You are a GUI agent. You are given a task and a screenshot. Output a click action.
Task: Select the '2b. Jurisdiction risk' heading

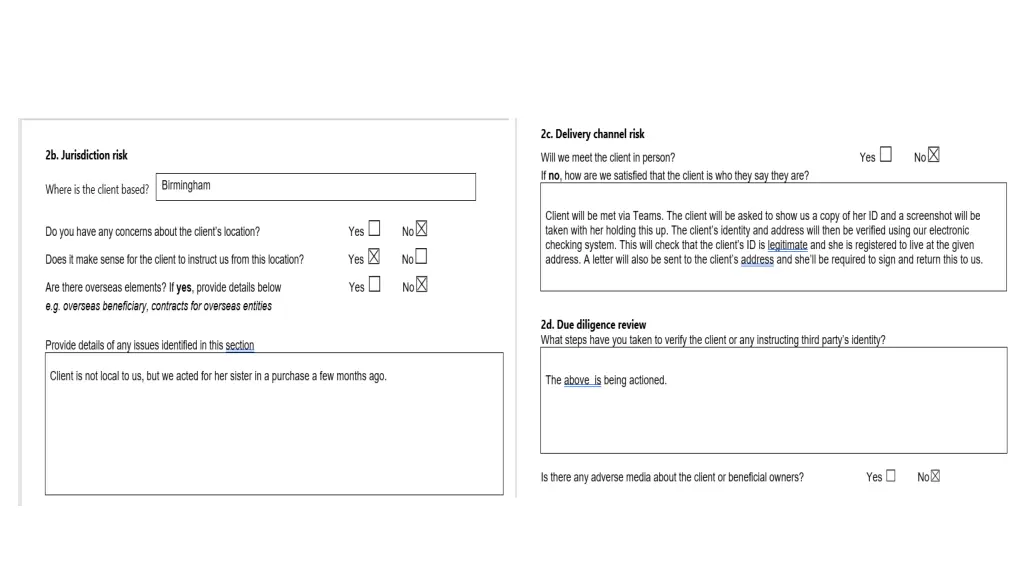pos(86,155)
